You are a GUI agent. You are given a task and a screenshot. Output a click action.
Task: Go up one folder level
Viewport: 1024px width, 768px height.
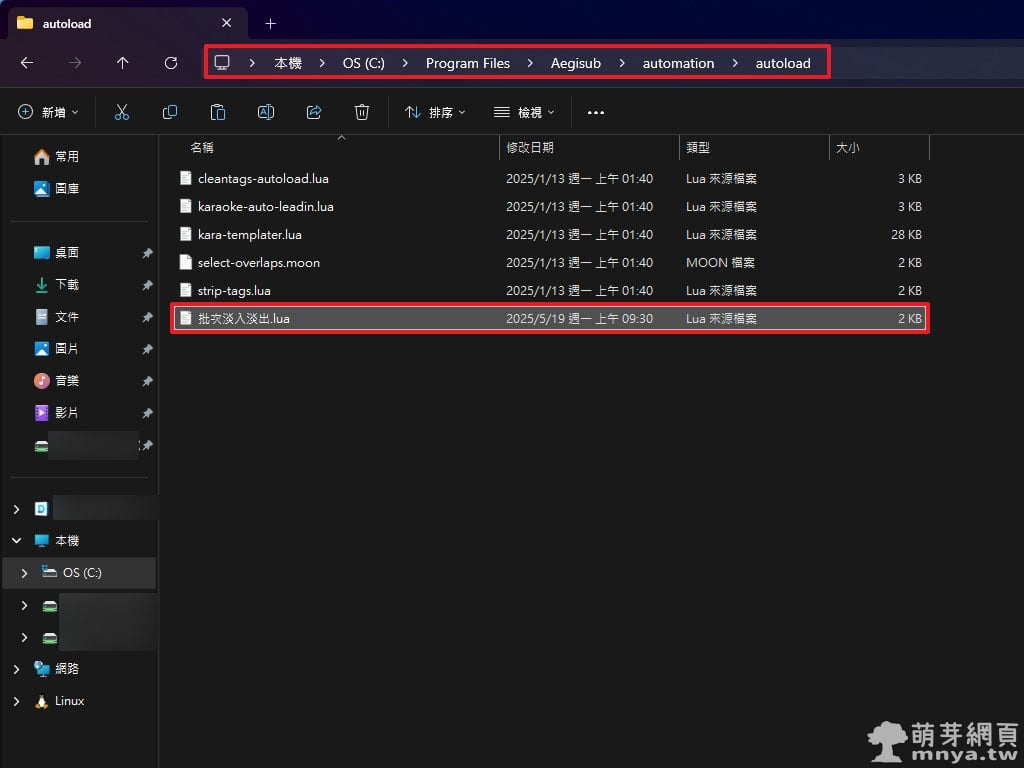click(x=123, y=63)
